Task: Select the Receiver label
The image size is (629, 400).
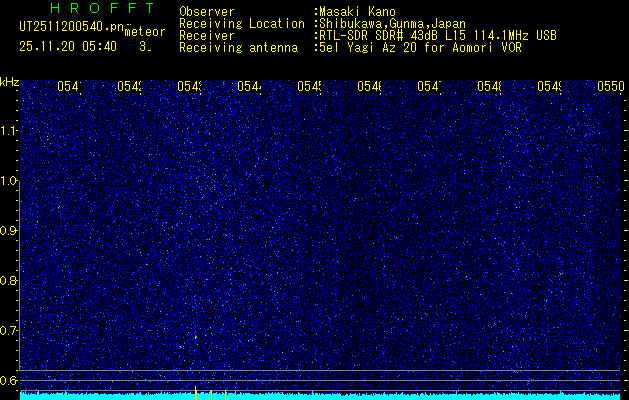Action: (x=207, y=36)
